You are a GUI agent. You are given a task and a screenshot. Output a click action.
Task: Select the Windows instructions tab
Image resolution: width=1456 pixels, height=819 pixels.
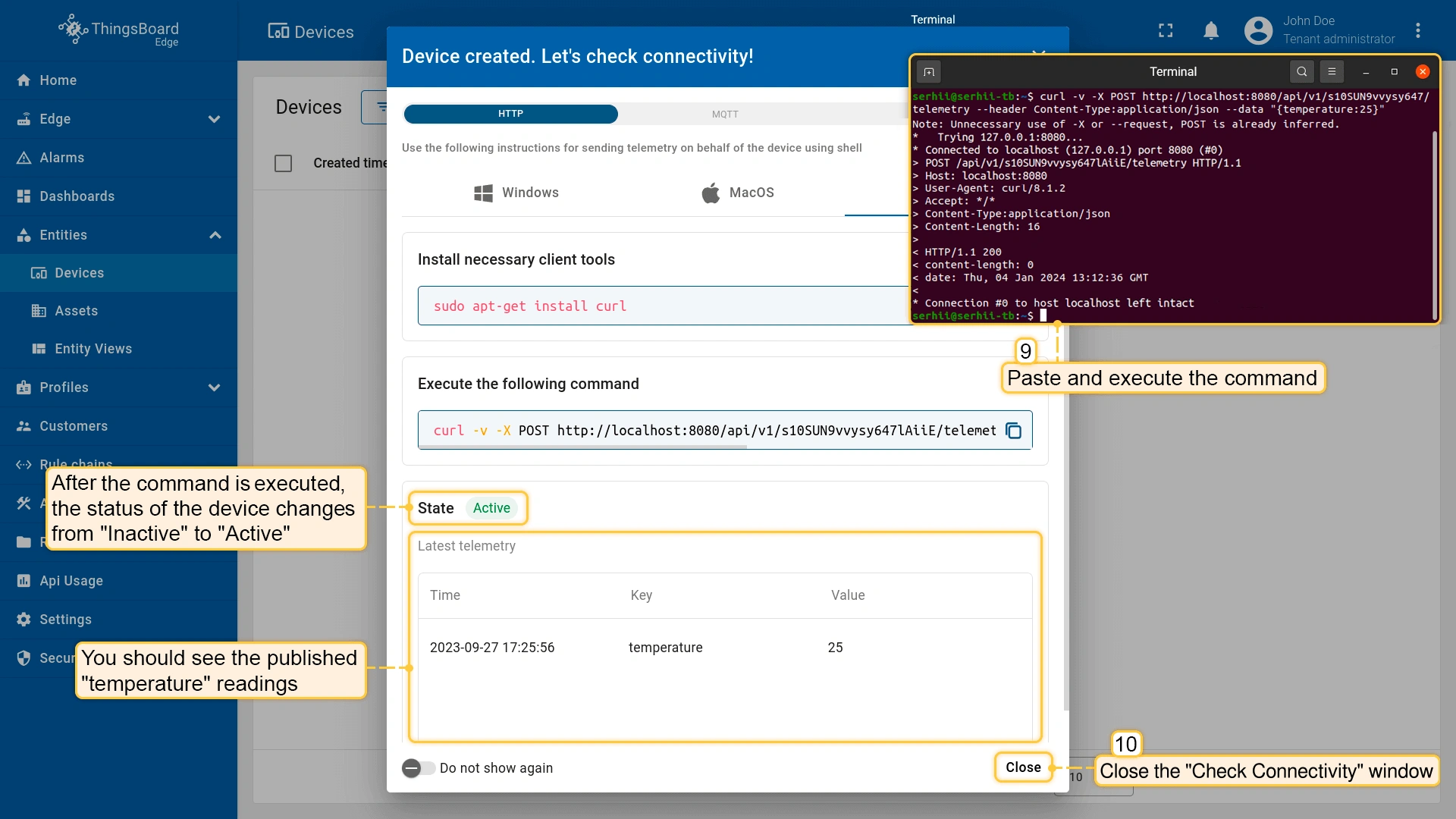516,193
